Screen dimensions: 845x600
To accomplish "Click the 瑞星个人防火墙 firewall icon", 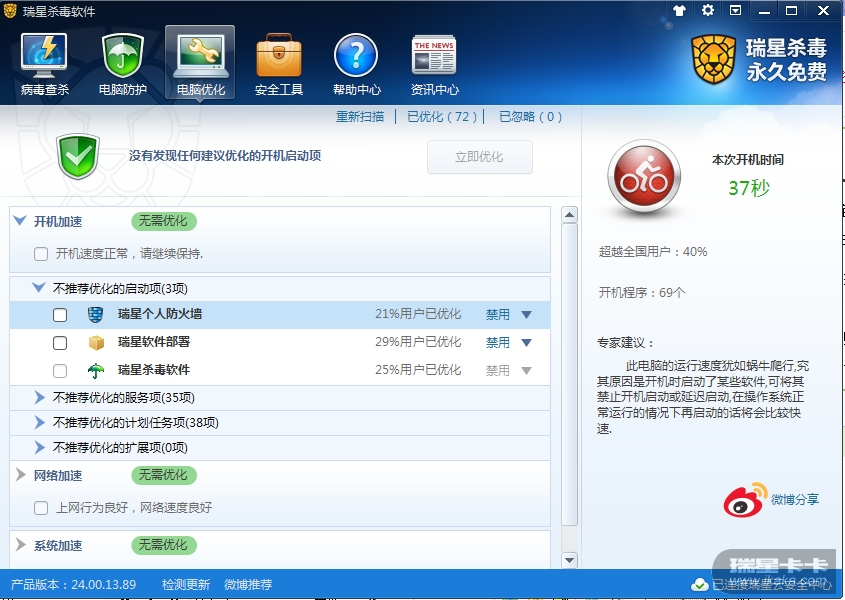I will tap(95, 314).
